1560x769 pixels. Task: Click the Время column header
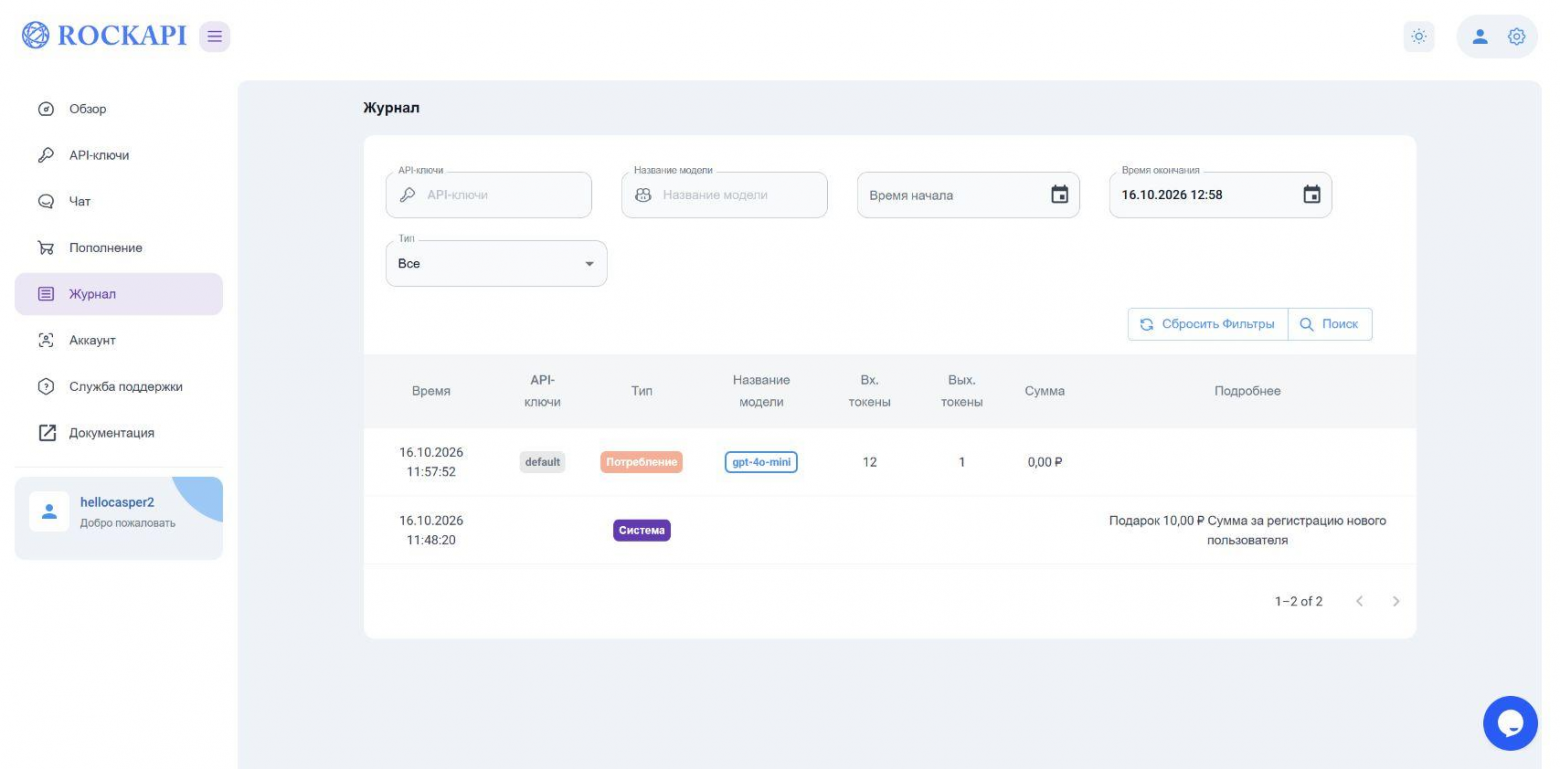tap(431, 391)
